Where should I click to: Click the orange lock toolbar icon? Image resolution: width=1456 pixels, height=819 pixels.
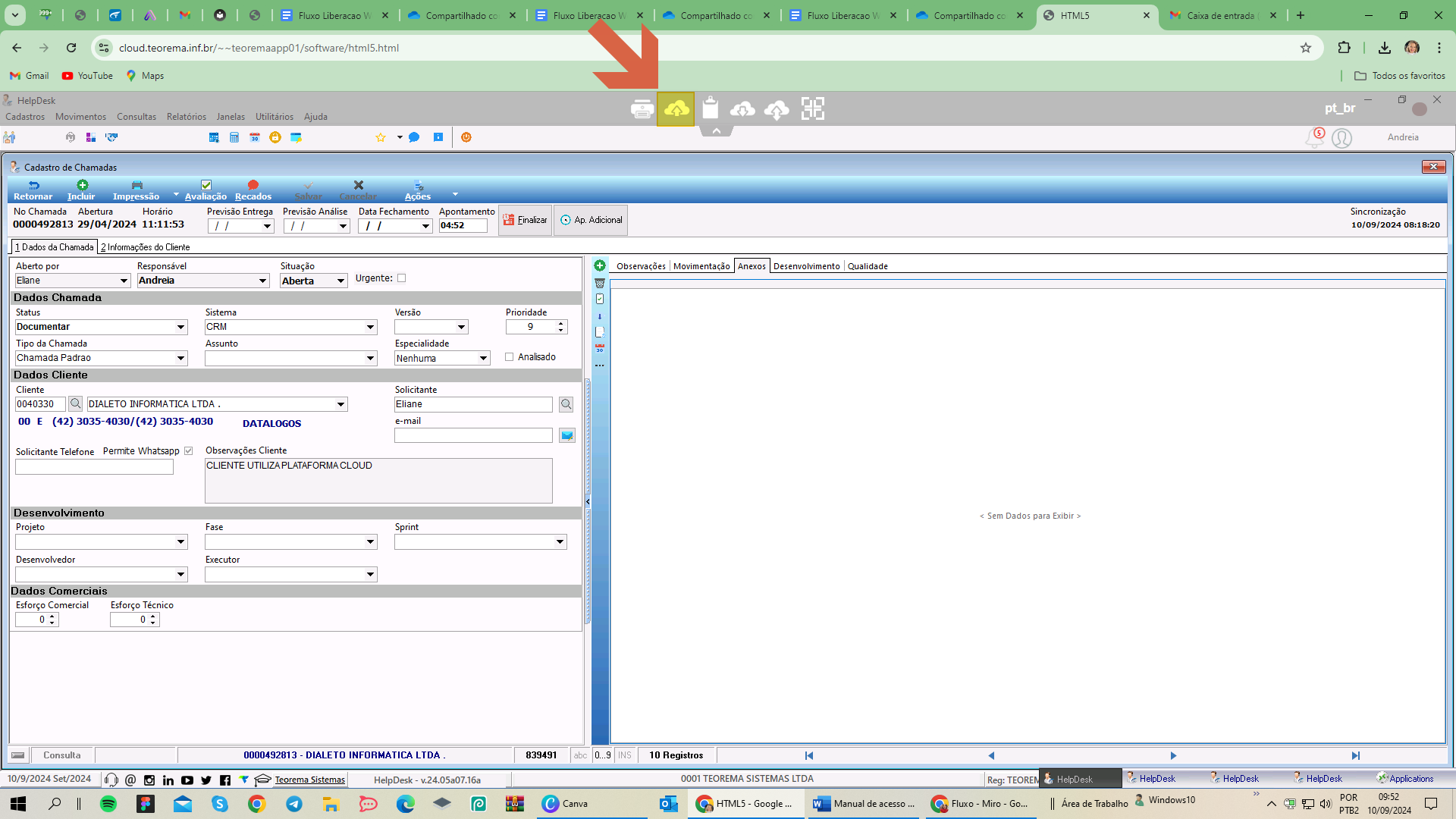275,137
